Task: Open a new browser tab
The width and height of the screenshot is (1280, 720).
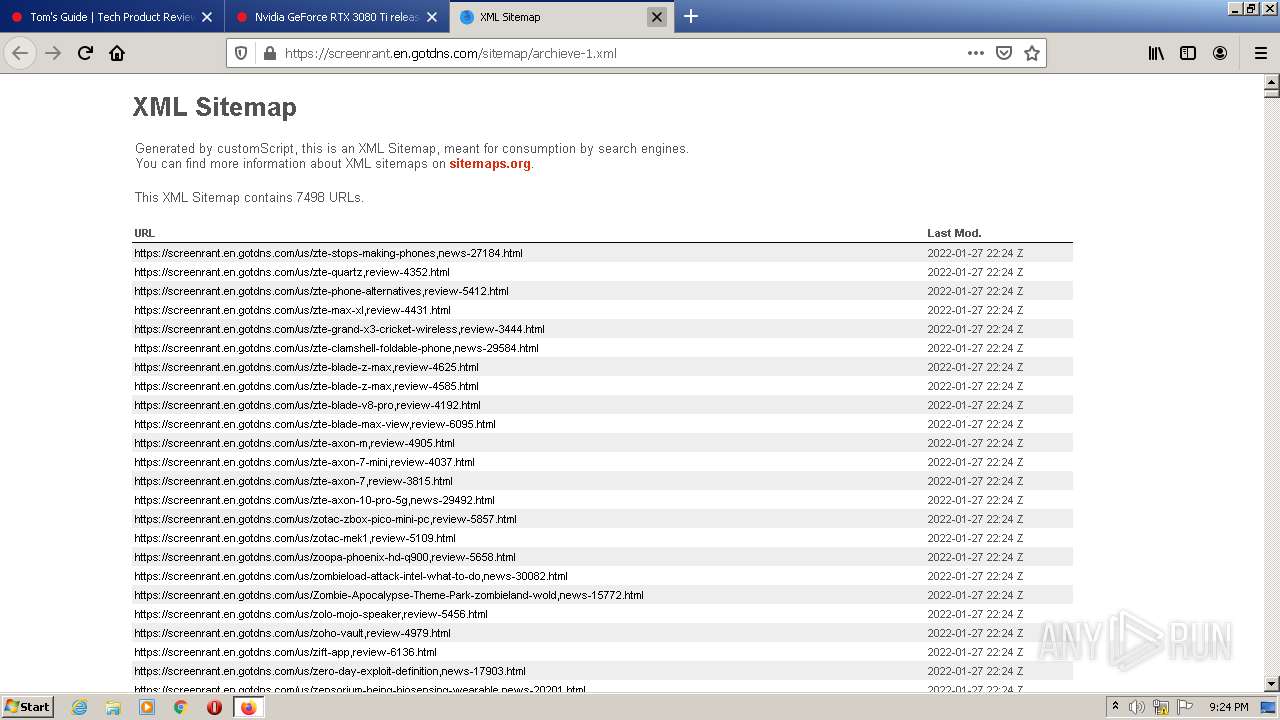Action: pyautogui.click(x=691, y=16)
